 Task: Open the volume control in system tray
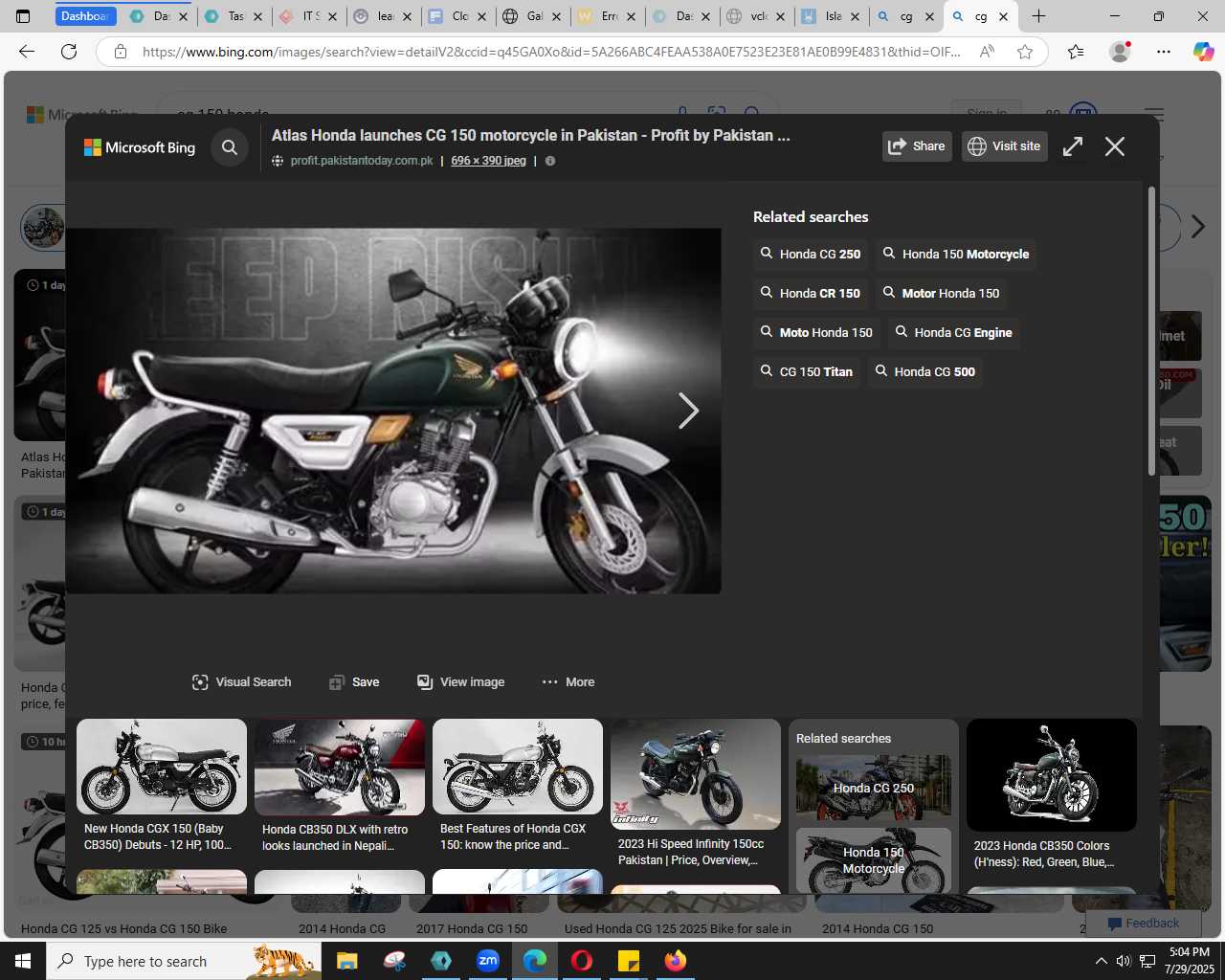pyautogui.click(x=1124, y=961)
